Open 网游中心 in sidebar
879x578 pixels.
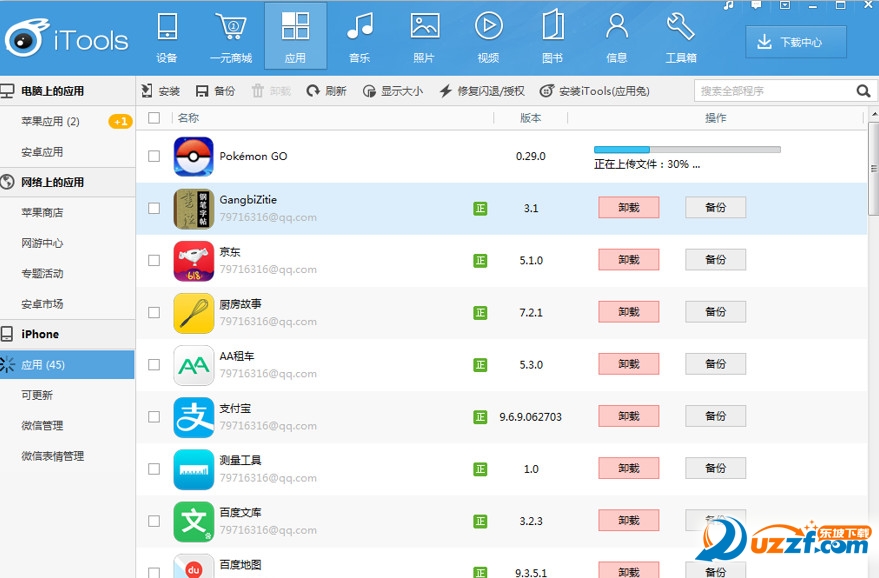tap(42, 243)
